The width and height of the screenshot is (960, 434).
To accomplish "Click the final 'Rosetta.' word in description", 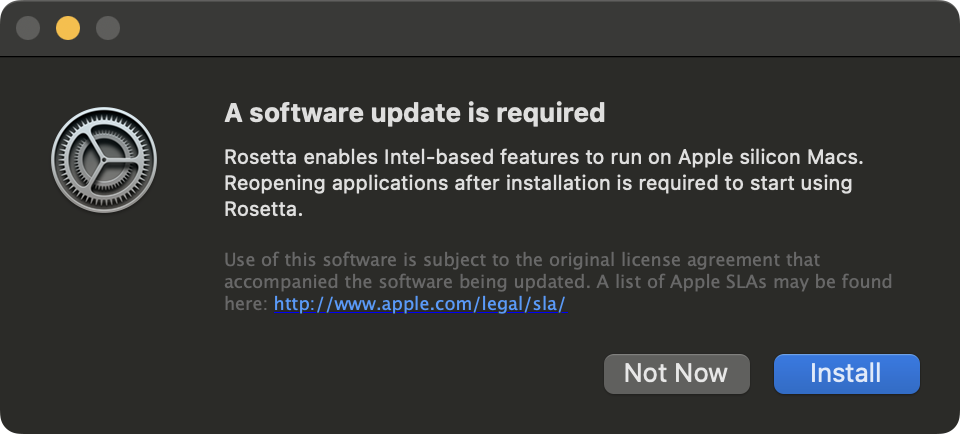I will pos(263,210).
